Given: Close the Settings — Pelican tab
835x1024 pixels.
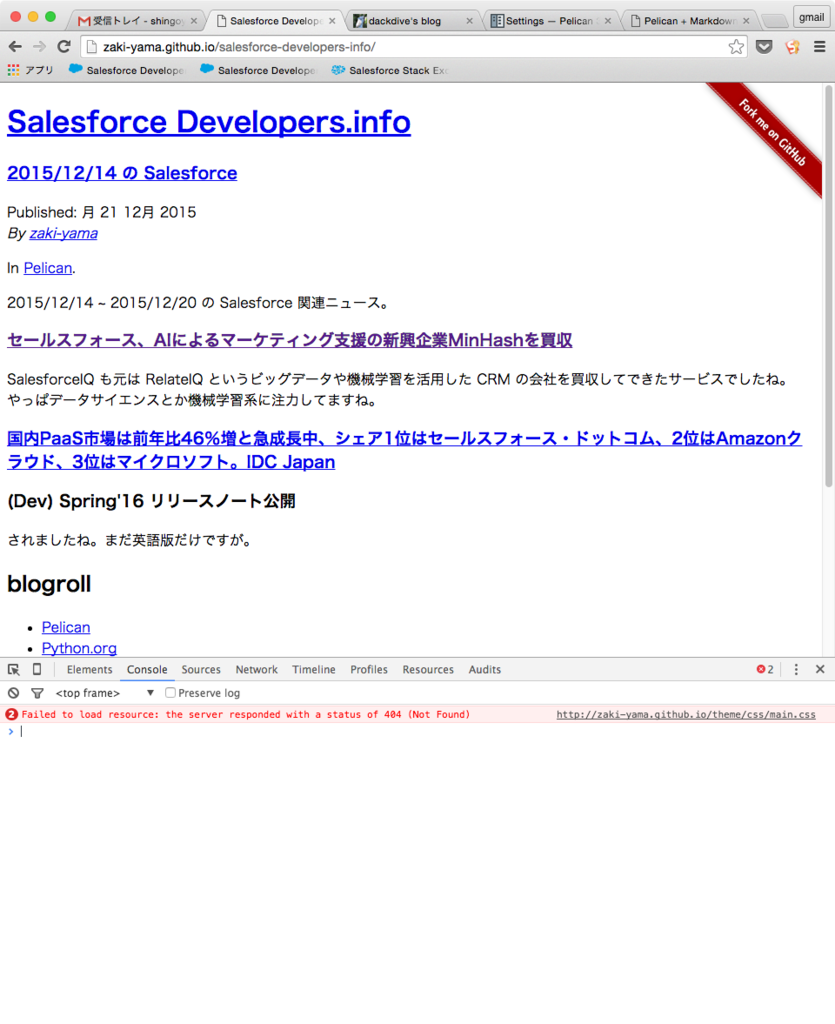Looking at the screenshot, I should click(x=608, y=21).
